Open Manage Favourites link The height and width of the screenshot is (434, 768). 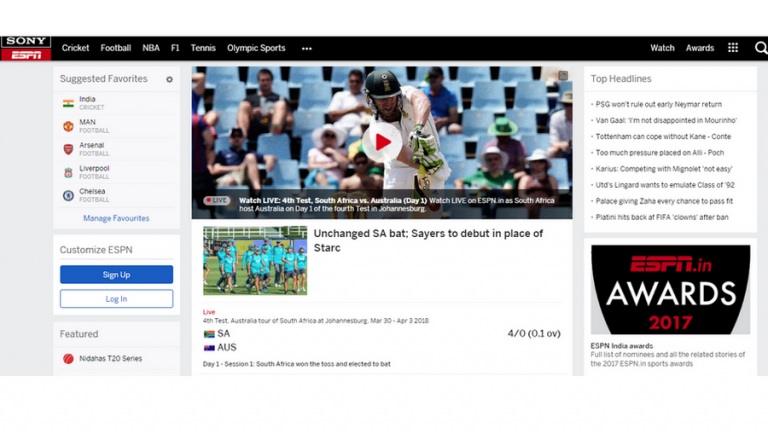[x=116, y=218]
